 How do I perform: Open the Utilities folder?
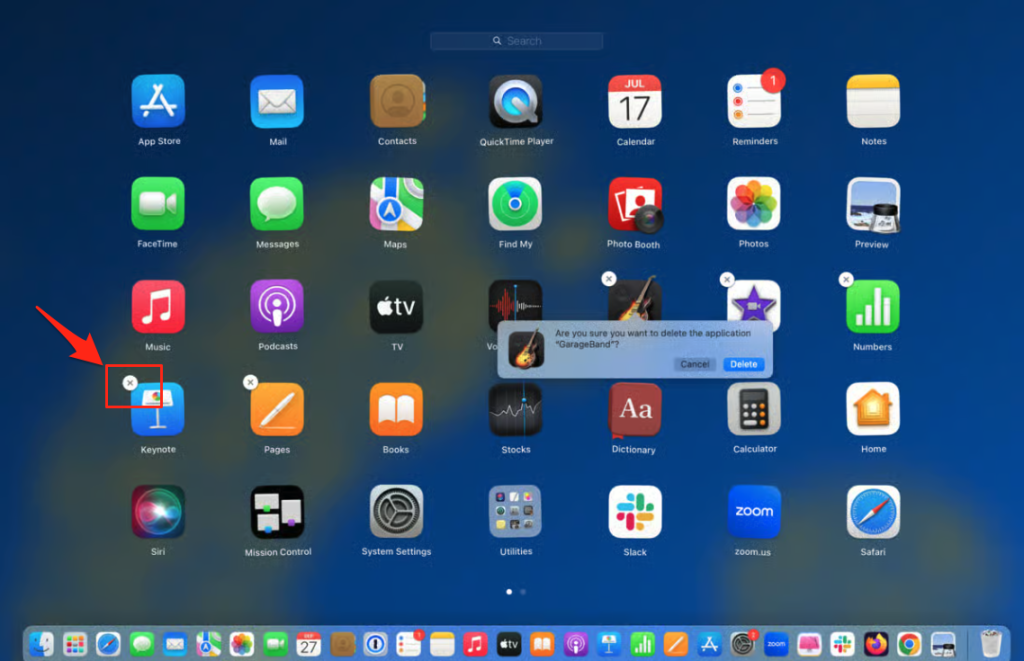515,512
